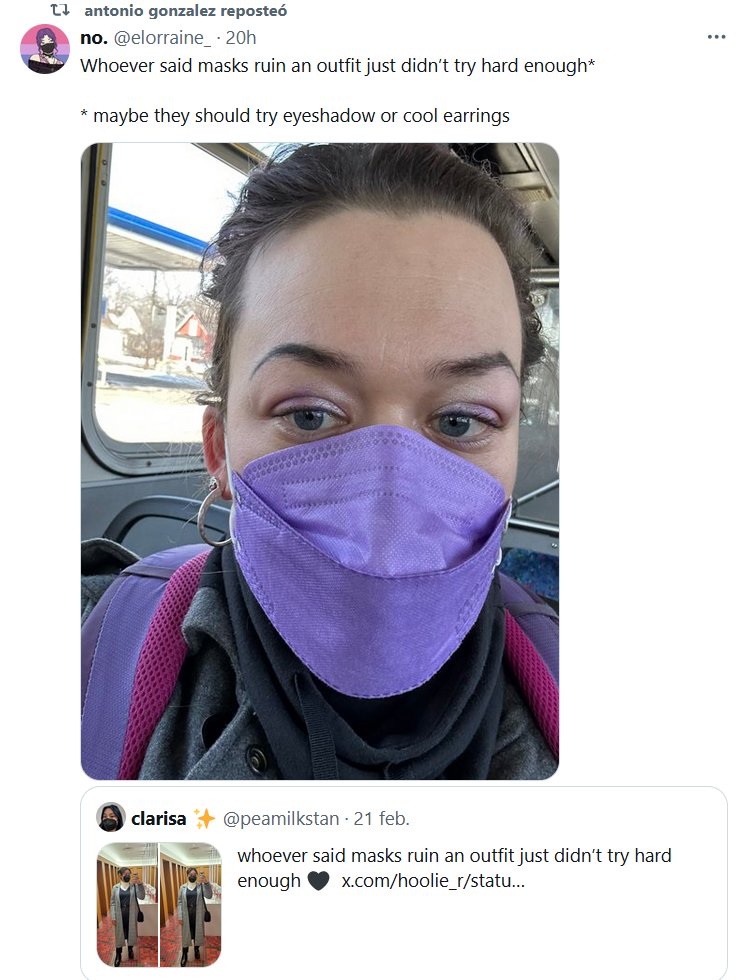
Task: Open the right outfit photo in quoted tweet
Action: pyautogui.click(x=191, y=904)
